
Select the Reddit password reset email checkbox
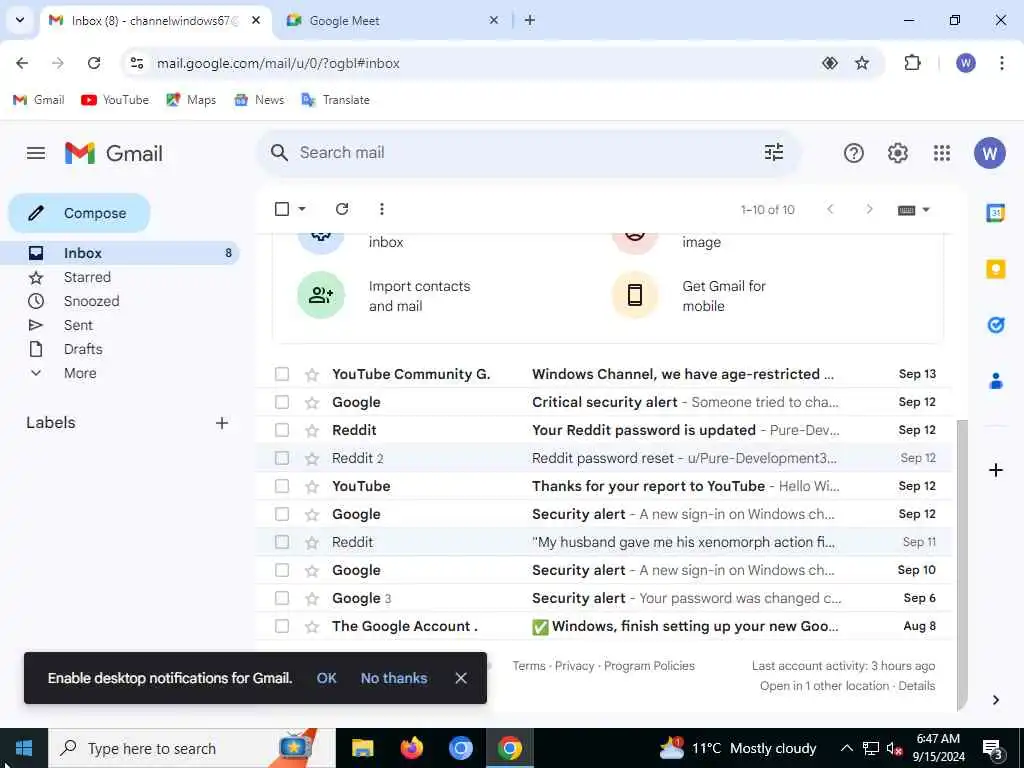tap(281, 458)
